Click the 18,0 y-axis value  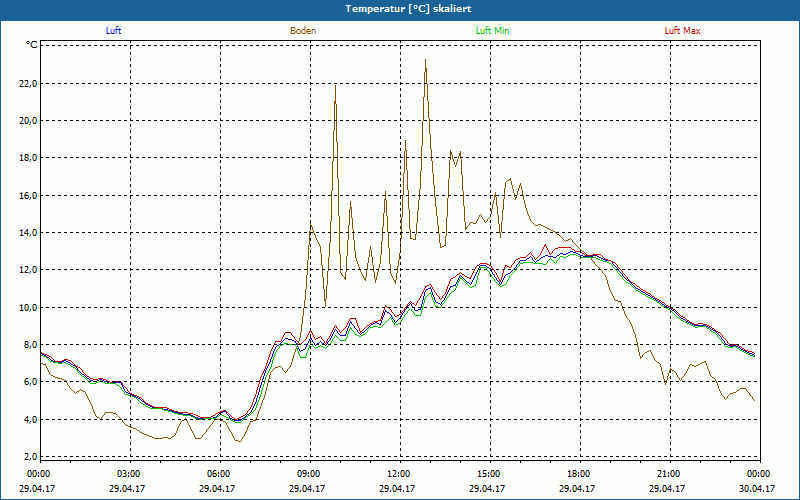point(29,158)
